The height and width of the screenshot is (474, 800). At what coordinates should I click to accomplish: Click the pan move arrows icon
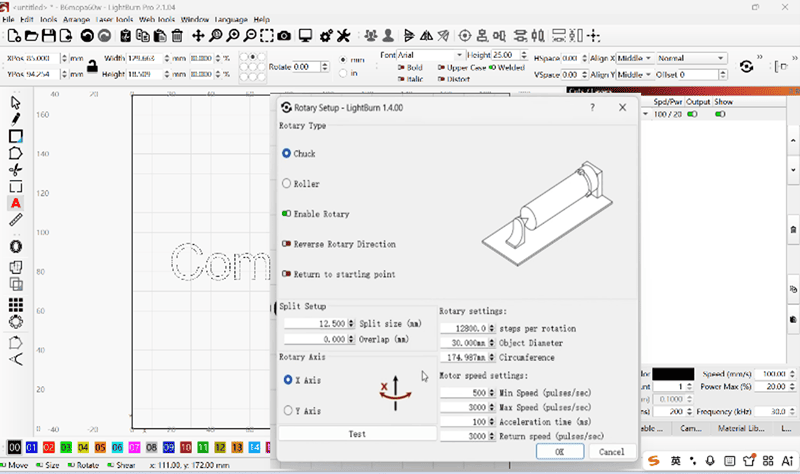pos(198,36)
